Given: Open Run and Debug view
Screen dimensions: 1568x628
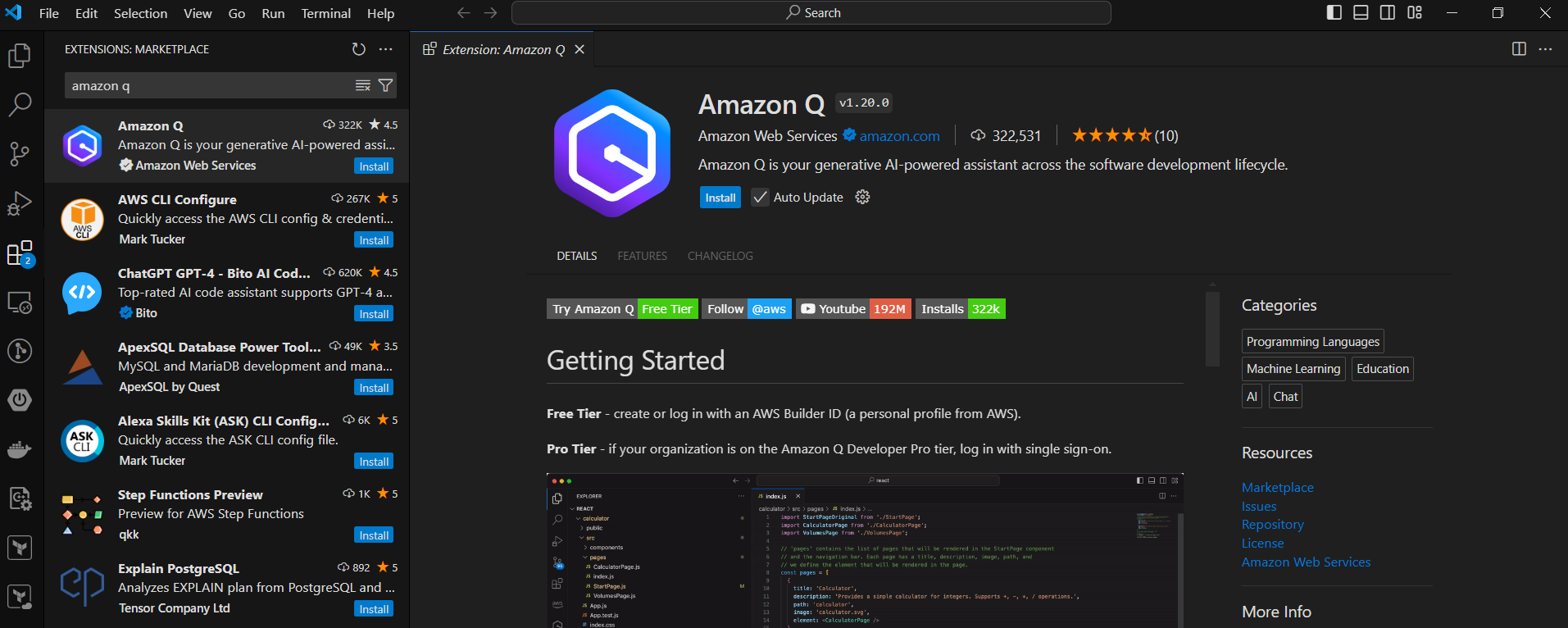Looking at the screenshot, I should point(20,203).
